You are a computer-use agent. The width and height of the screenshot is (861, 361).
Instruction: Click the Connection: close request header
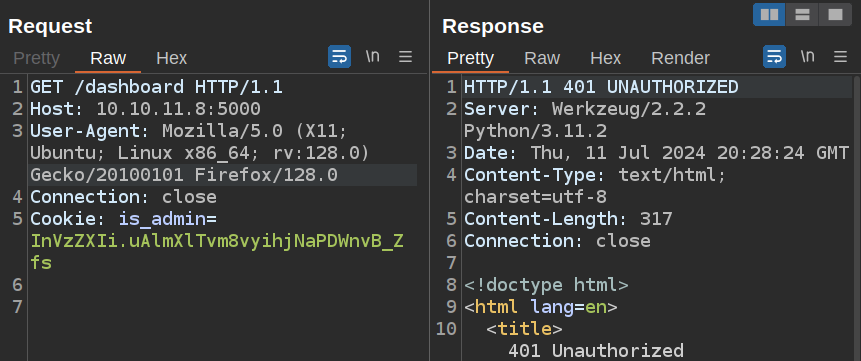pyautogui.click(x=124, y=197)
